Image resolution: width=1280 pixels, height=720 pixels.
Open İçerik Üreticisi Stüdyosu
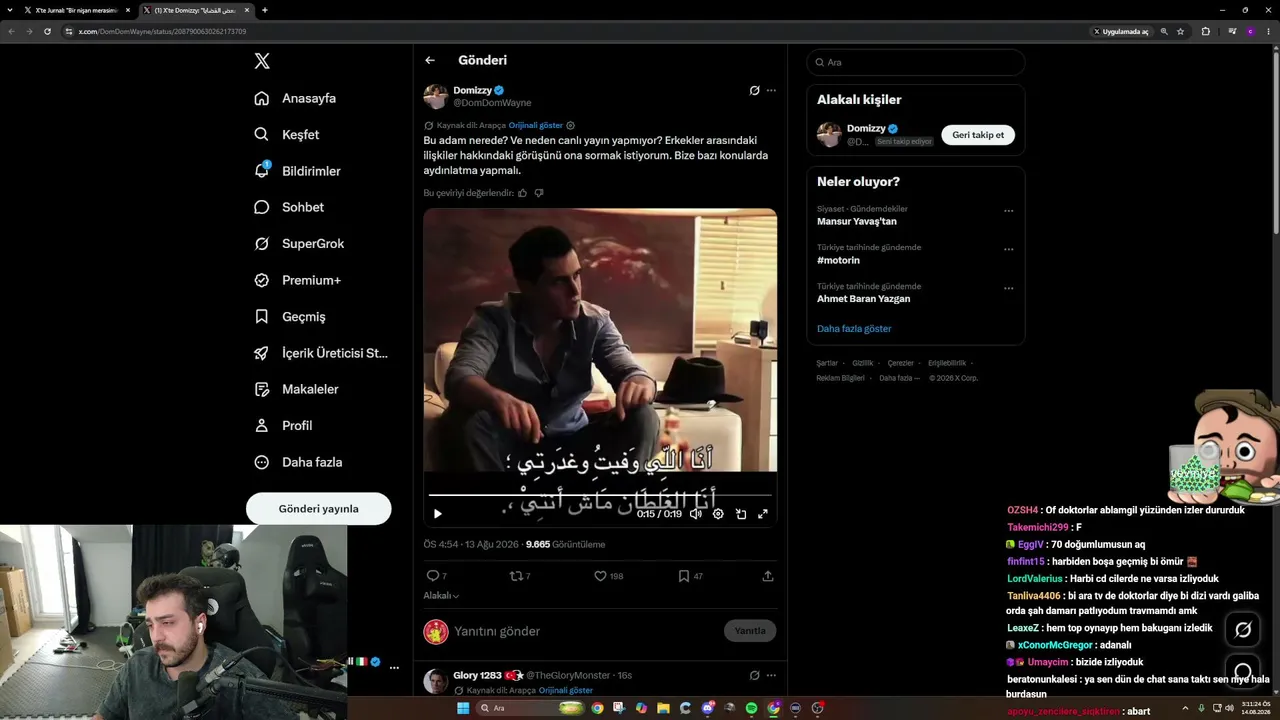click(321, 353)
